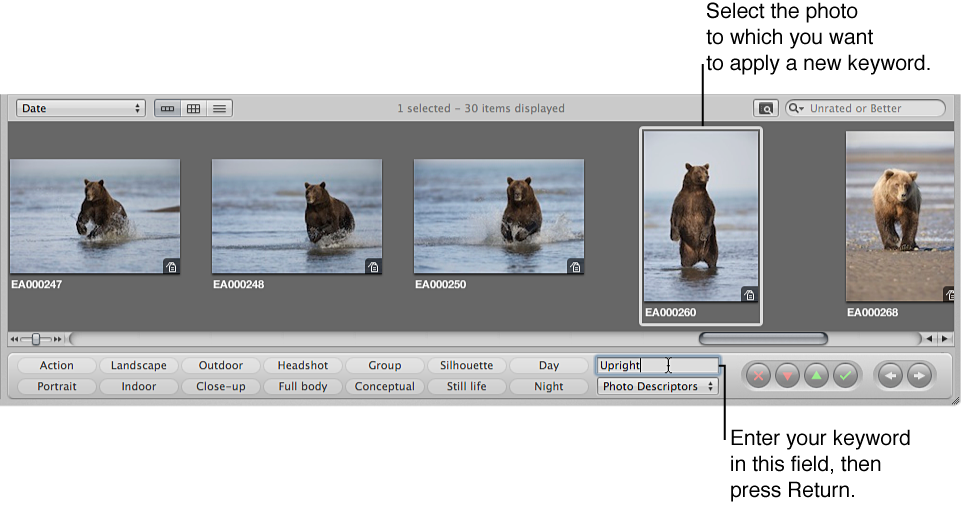Click the EA000260 version name label
Screen dimensions: 962x508
point(671,312)
